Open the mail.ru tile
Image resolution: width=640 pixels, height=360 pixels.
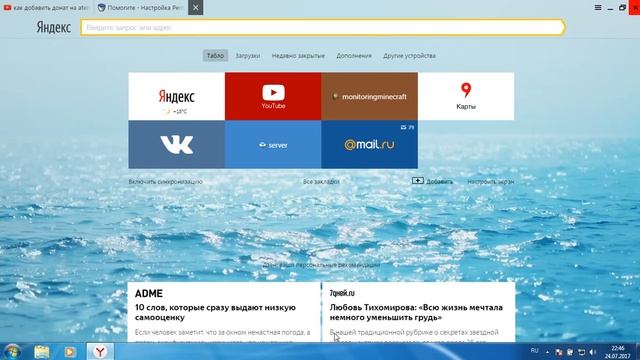pyautogui.click(x=369, y=144)
